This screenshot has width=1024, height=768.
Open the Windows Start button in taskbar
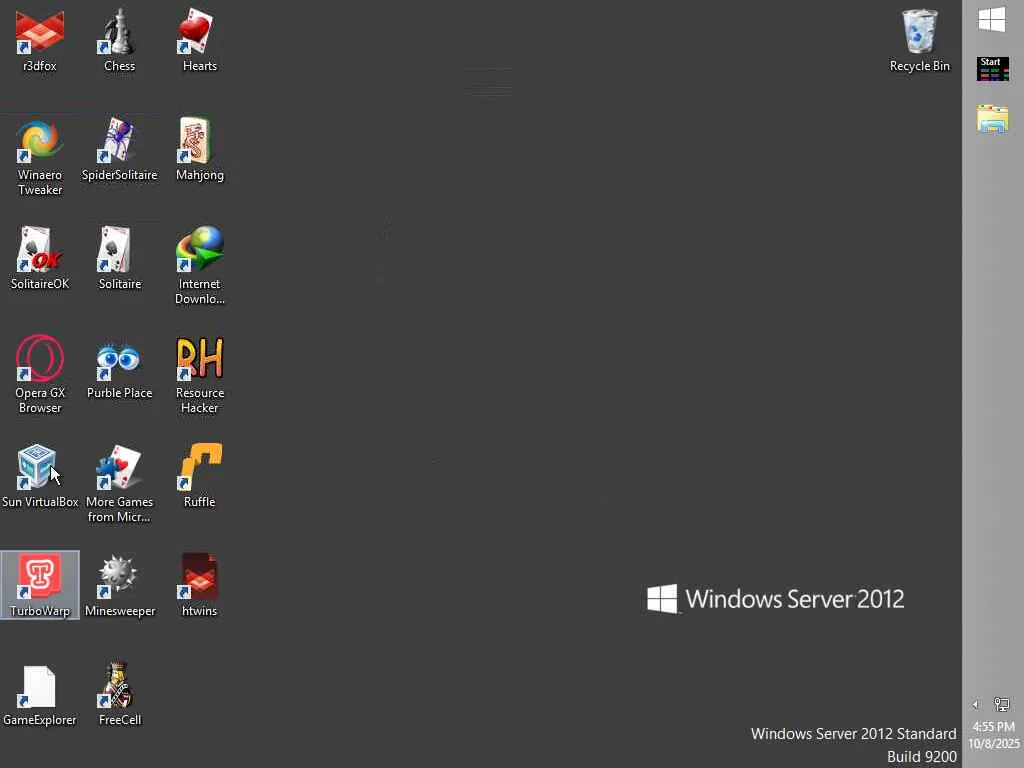(x=992, y=20)
